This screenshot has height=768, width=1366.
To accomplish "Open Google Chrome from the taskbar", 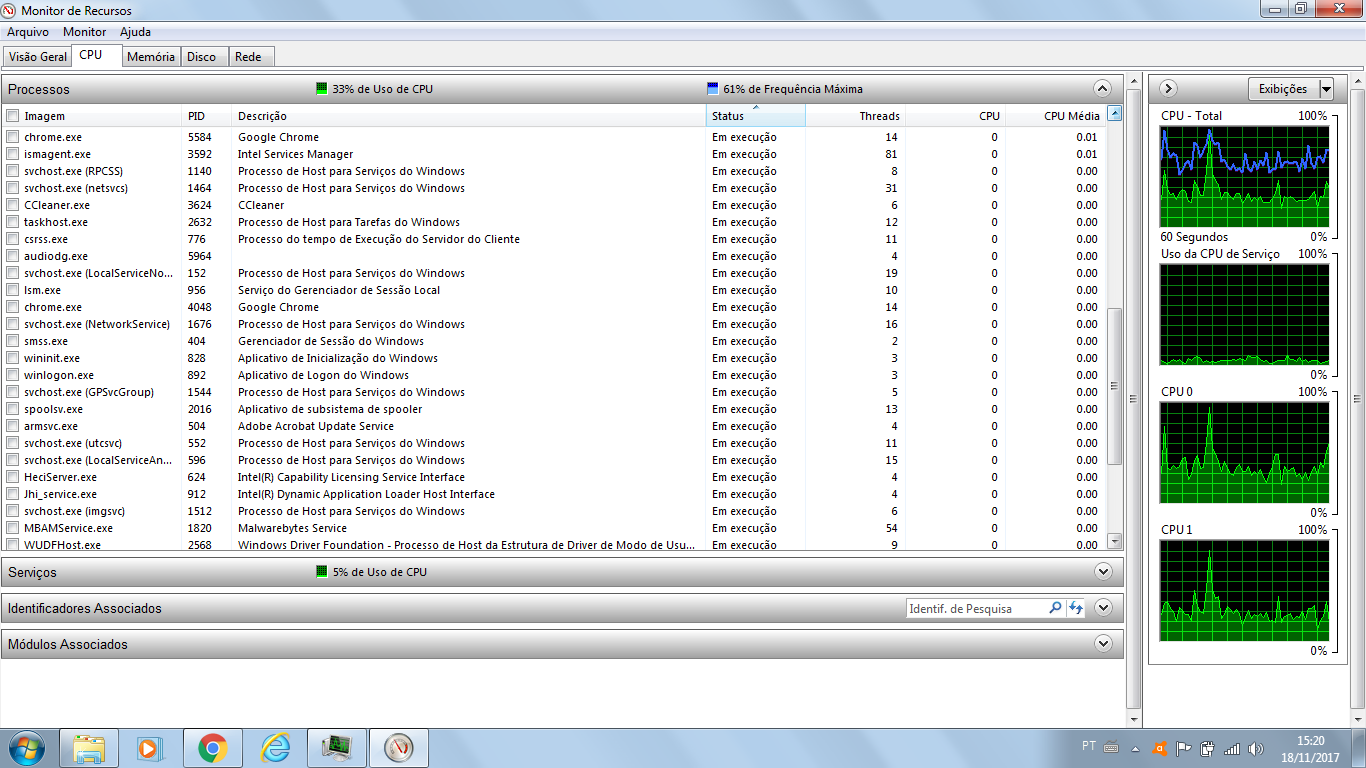I will click(x=212, y=748).
